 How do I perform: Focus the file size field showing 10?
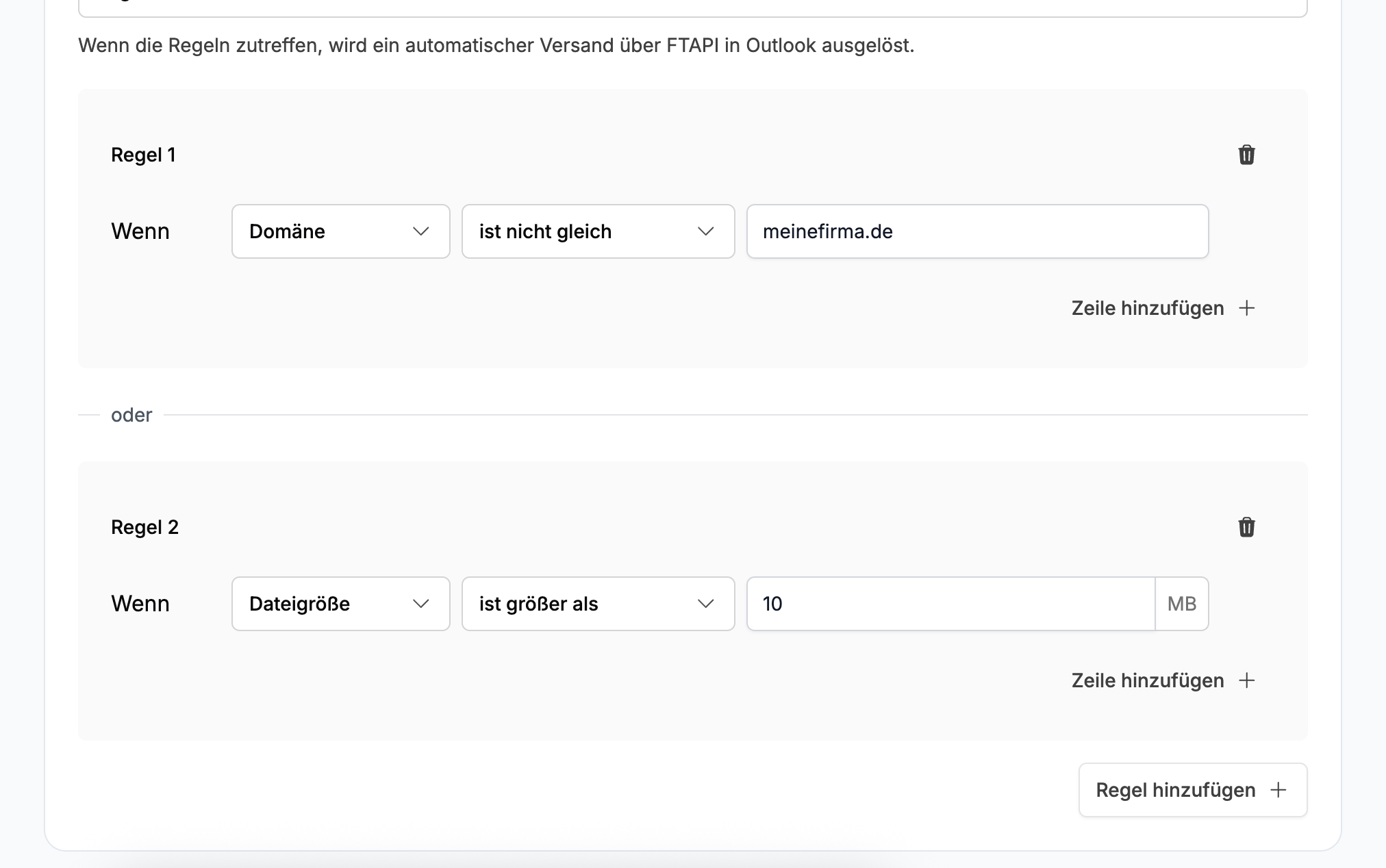pos(950,604)
